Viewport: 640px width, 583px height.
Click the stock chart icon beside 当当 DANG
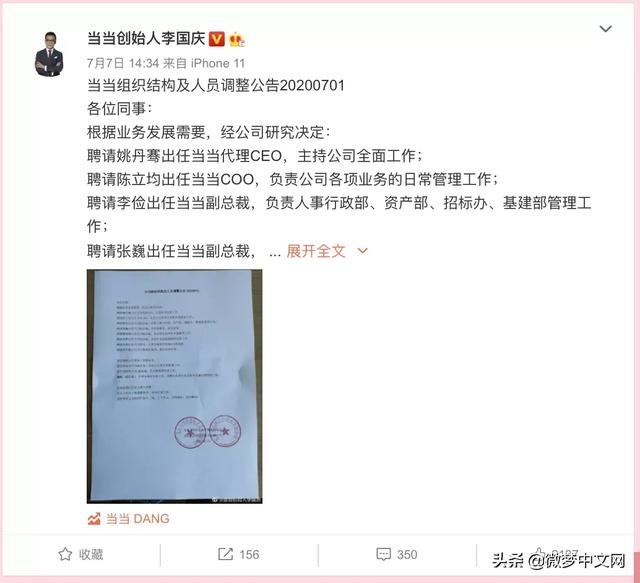[94, 518]
